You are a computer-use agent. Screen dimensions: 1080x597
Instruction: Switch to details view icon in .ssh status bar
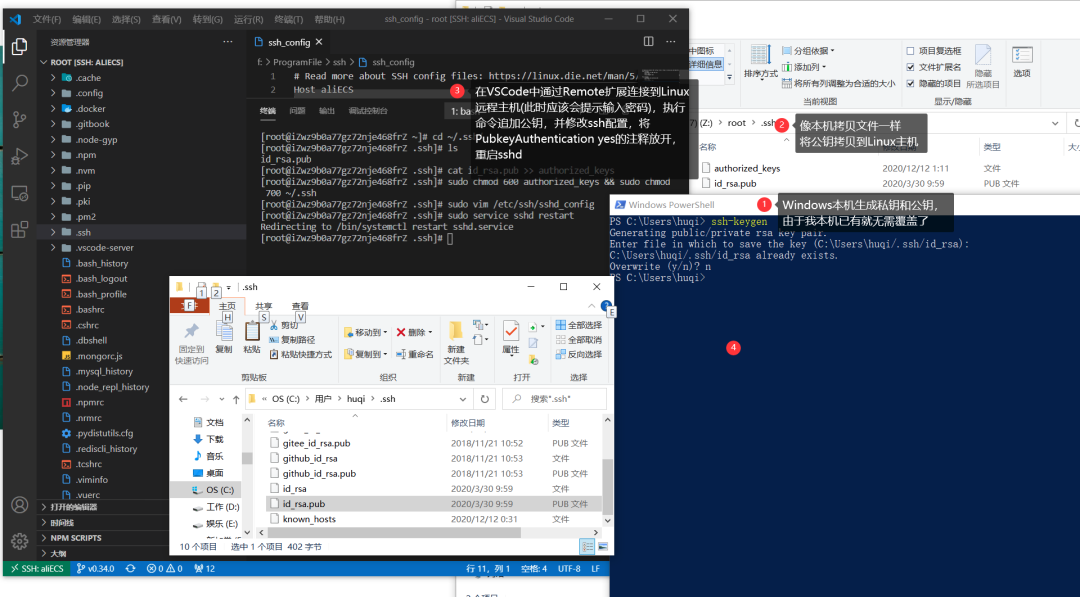587,547
